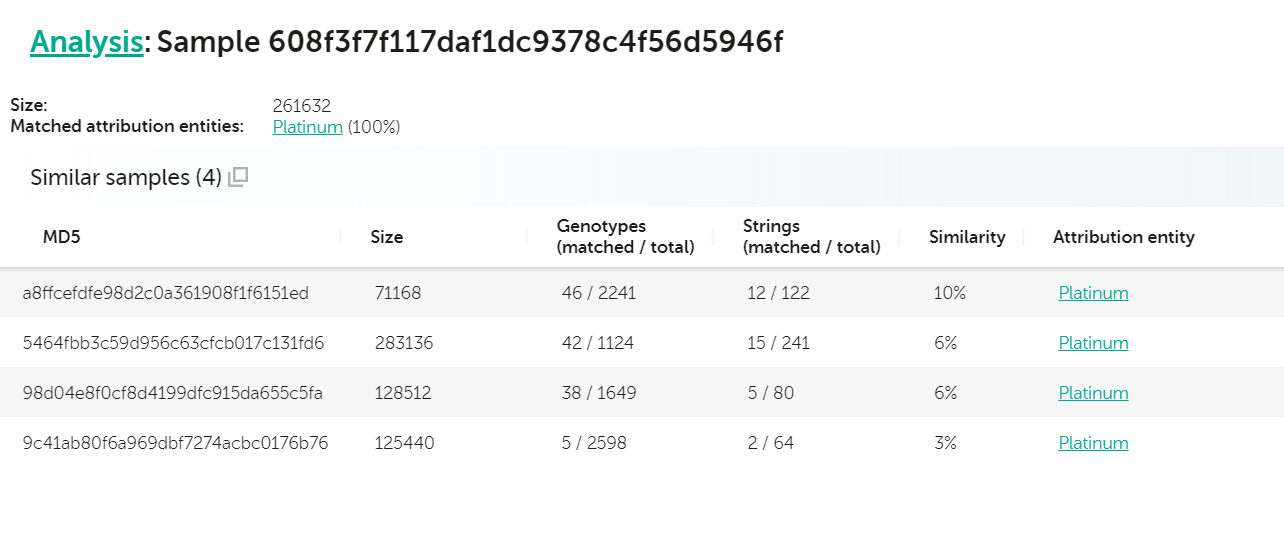
Task: Click the Attribution entity column header
Action: (1123, 237)
